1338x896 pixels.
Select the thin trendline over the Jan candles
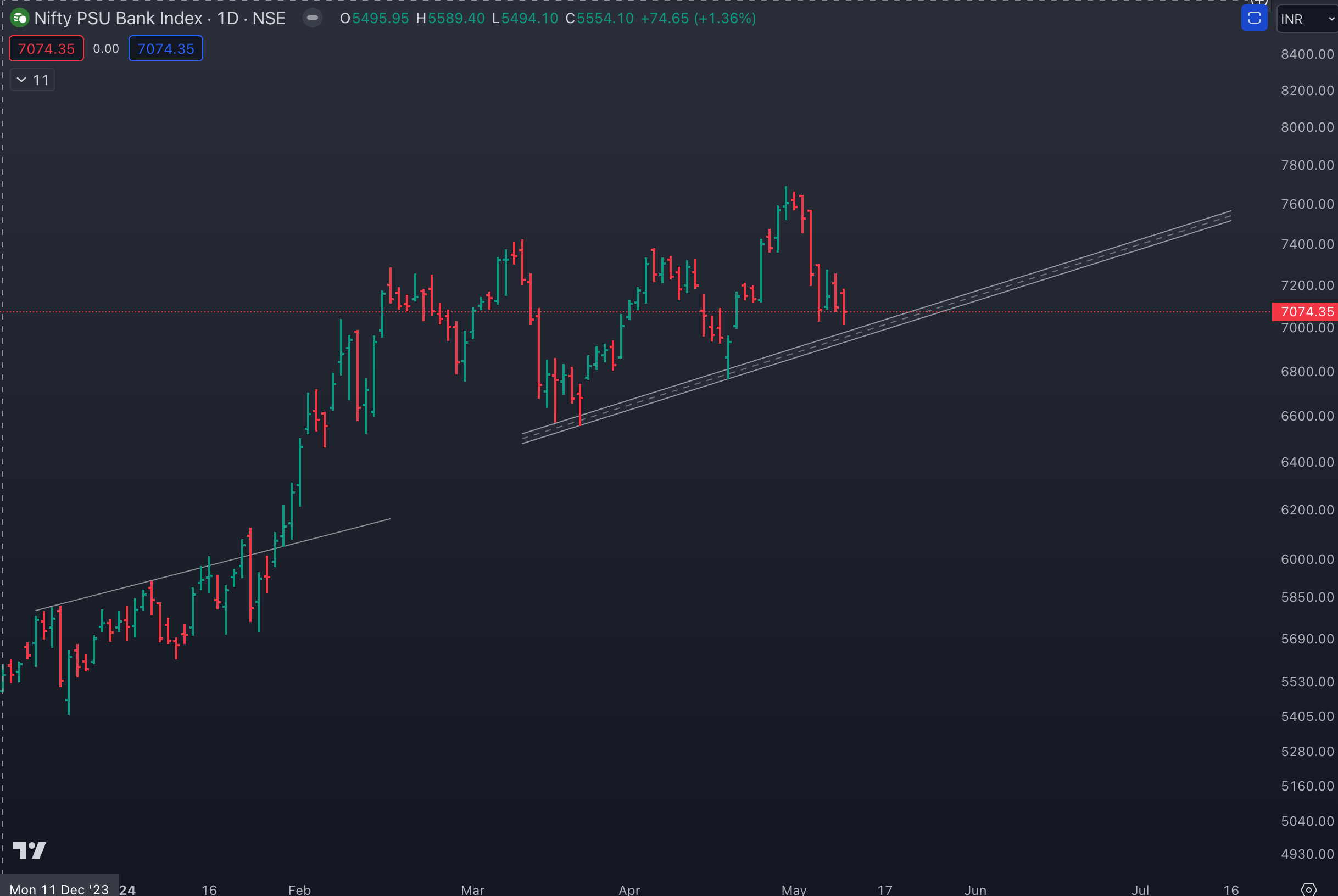(x=213, y=564)
